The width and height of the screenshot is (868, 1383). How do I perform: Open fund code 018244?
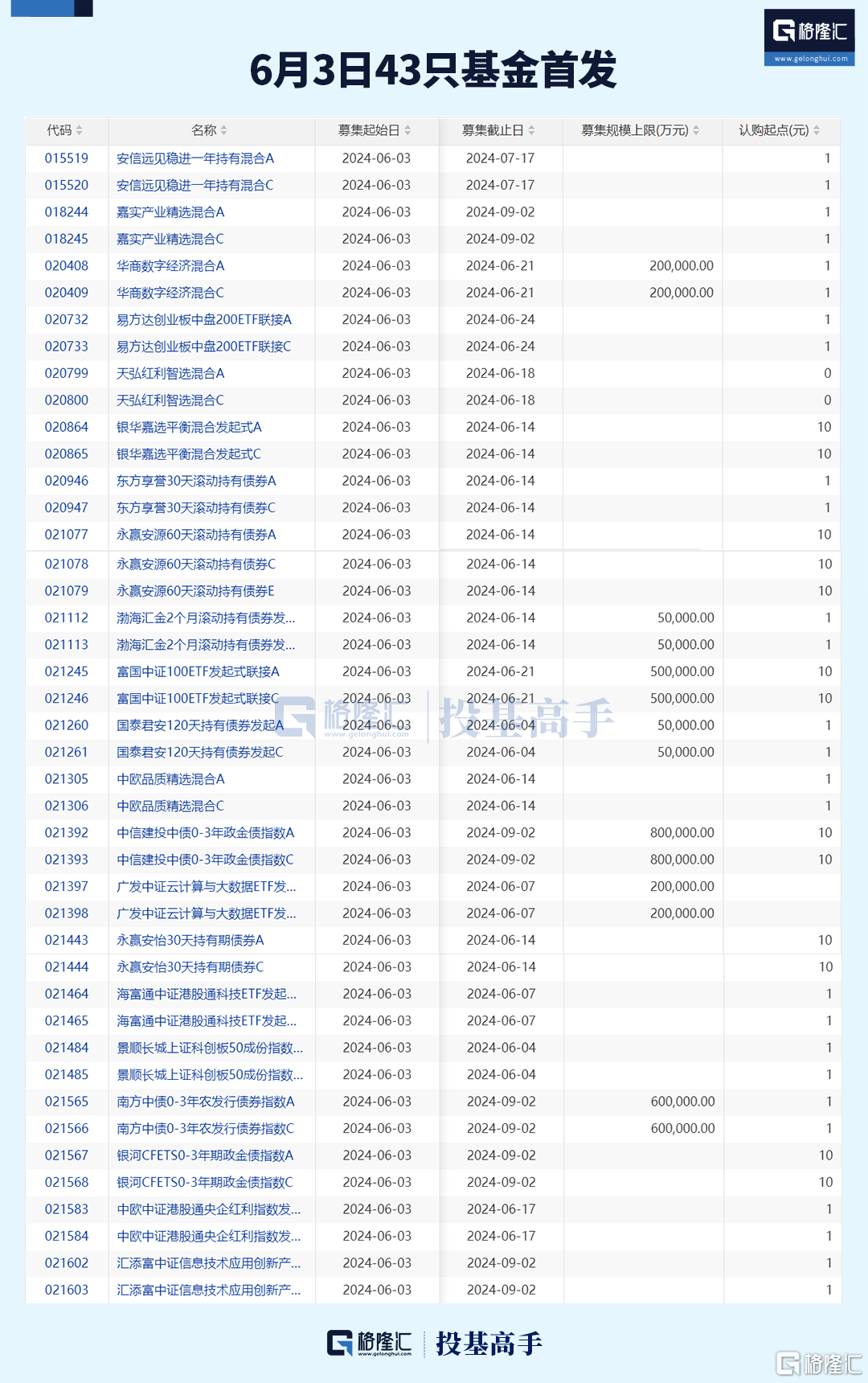tap(67, 212)
